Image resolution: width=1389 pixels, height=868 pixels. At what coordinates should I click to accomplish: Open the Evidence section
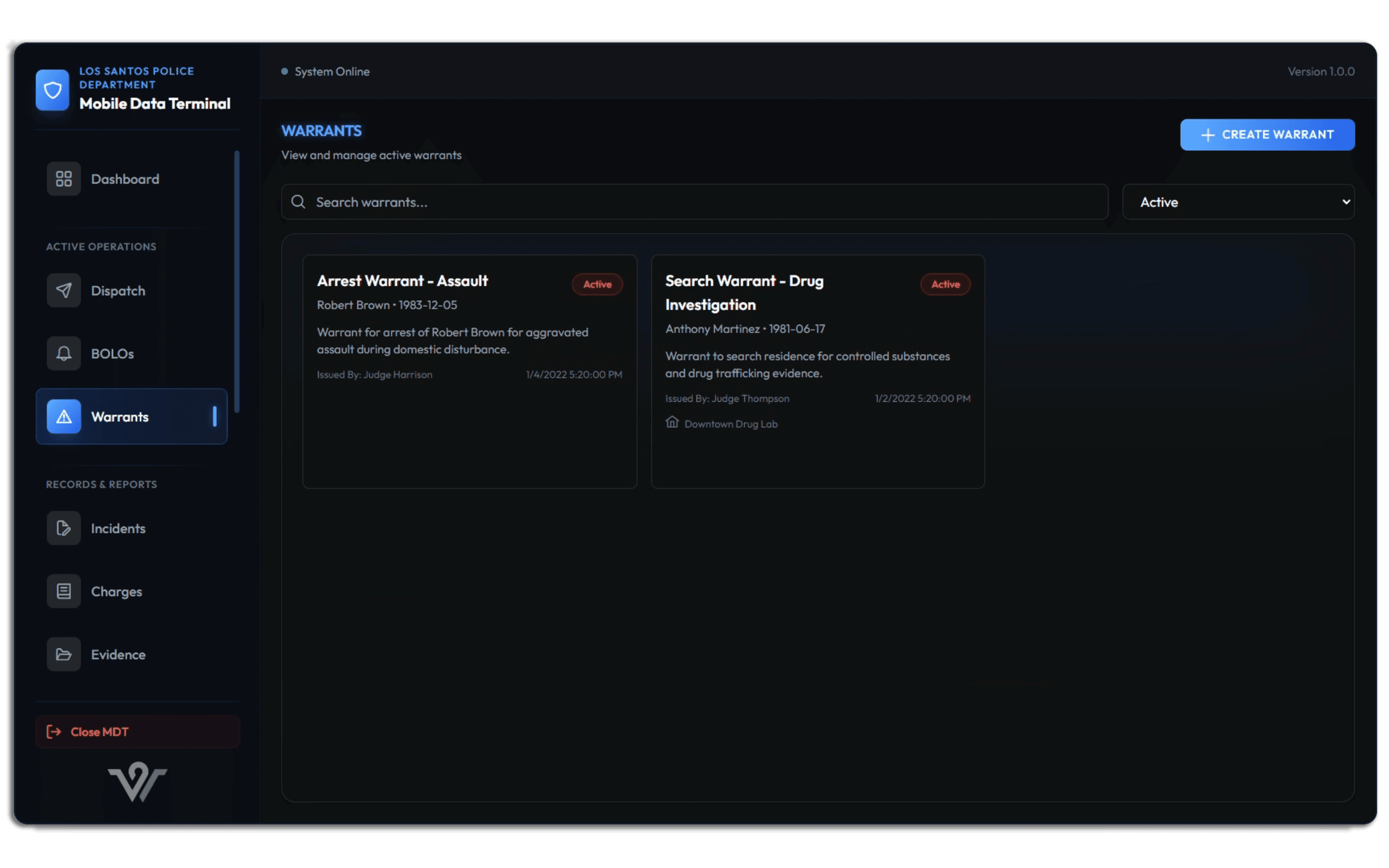coord(131,655)
